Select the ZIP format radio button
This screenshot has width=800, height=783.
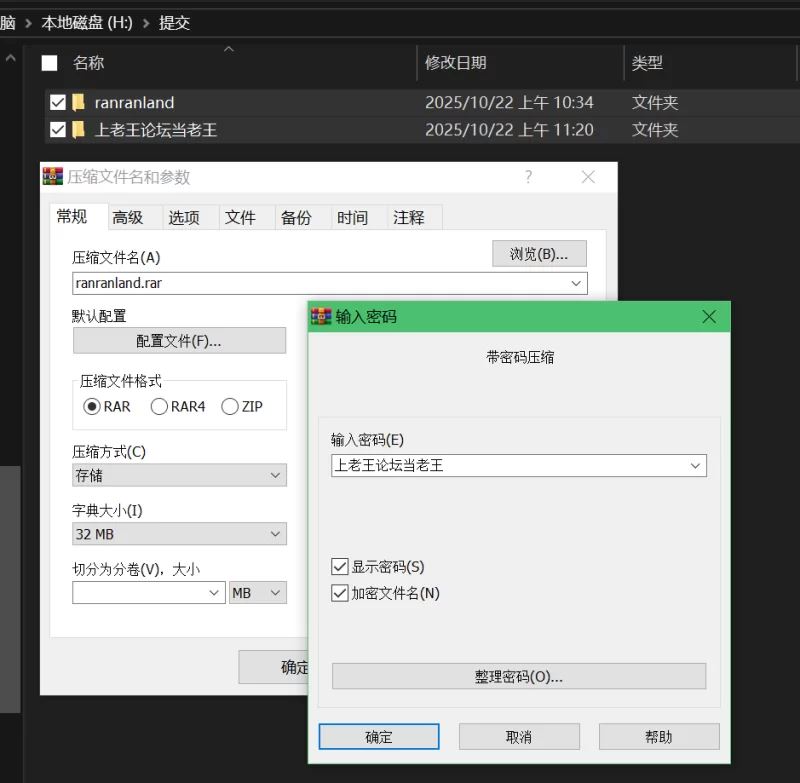230,407
